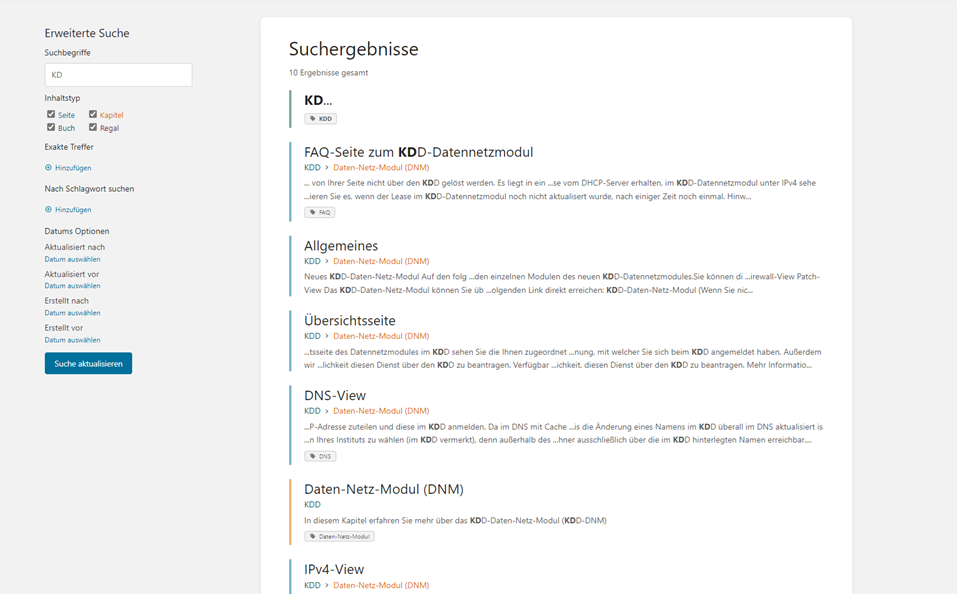Focus the Suchbegriffe search input field

[x=118, y=75]
